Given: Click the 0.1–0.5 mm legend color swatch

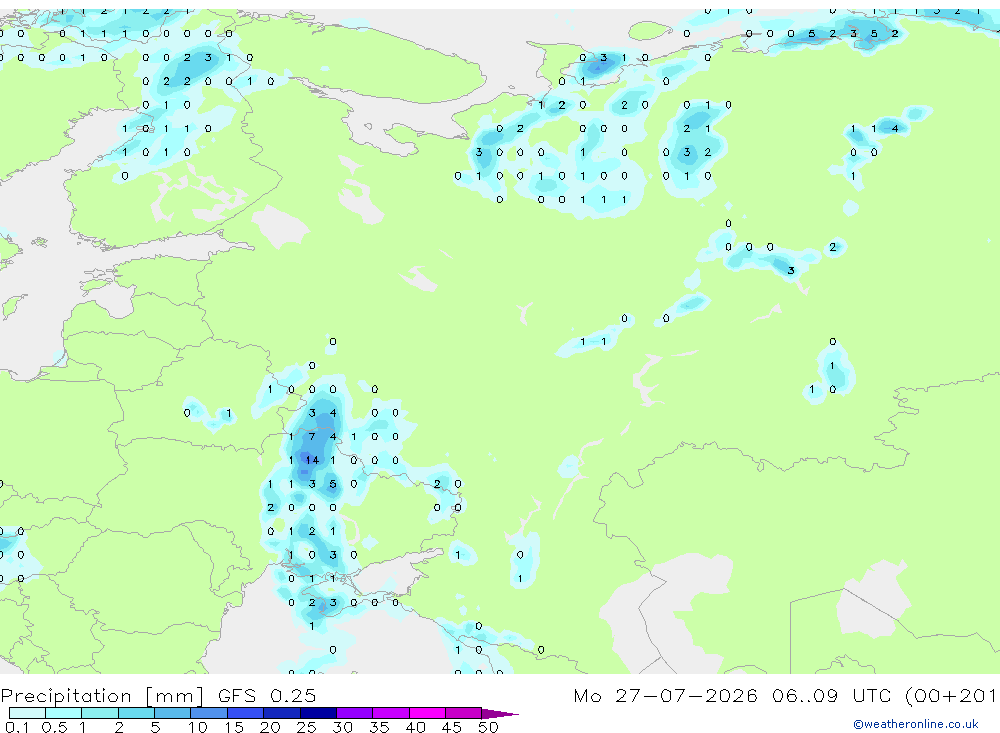Looking at the screenshot, I should pos(27,713).
